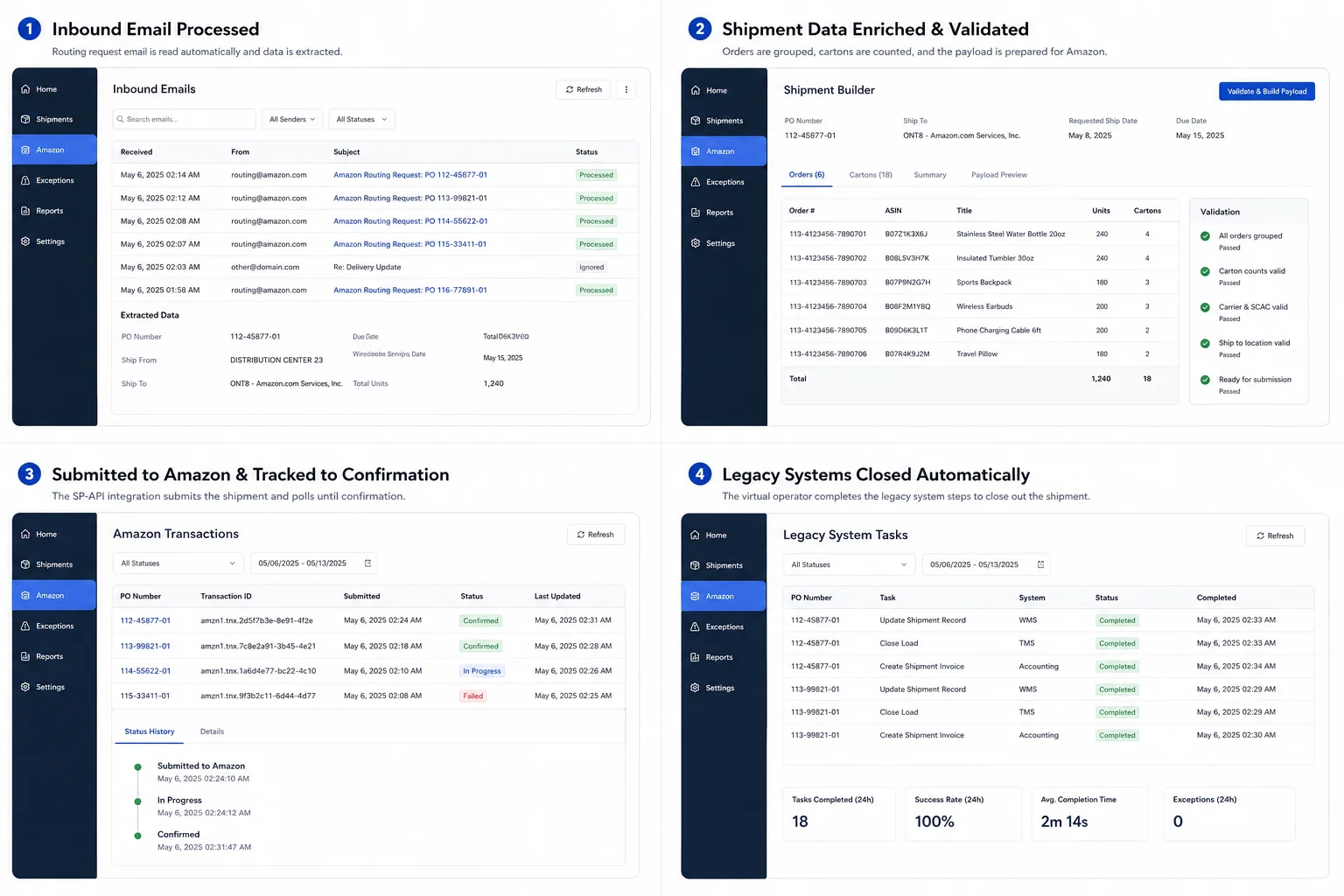This screenshot has width=1344, height=896.
Task: Open Shipments in the Amazon Transactions sidebar
Action: pyautogui.click(x=47, y=564)
